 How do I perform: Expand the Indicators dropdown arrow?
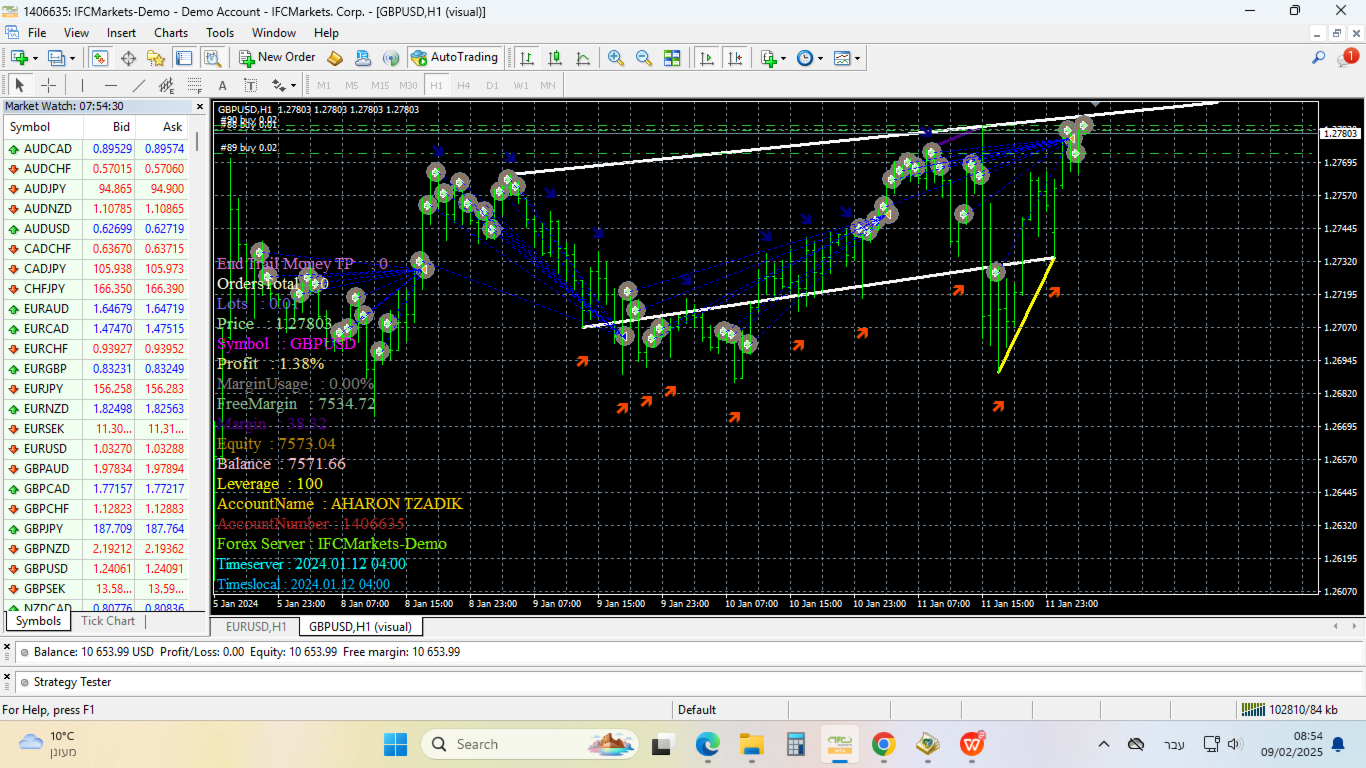coord(784,58)
